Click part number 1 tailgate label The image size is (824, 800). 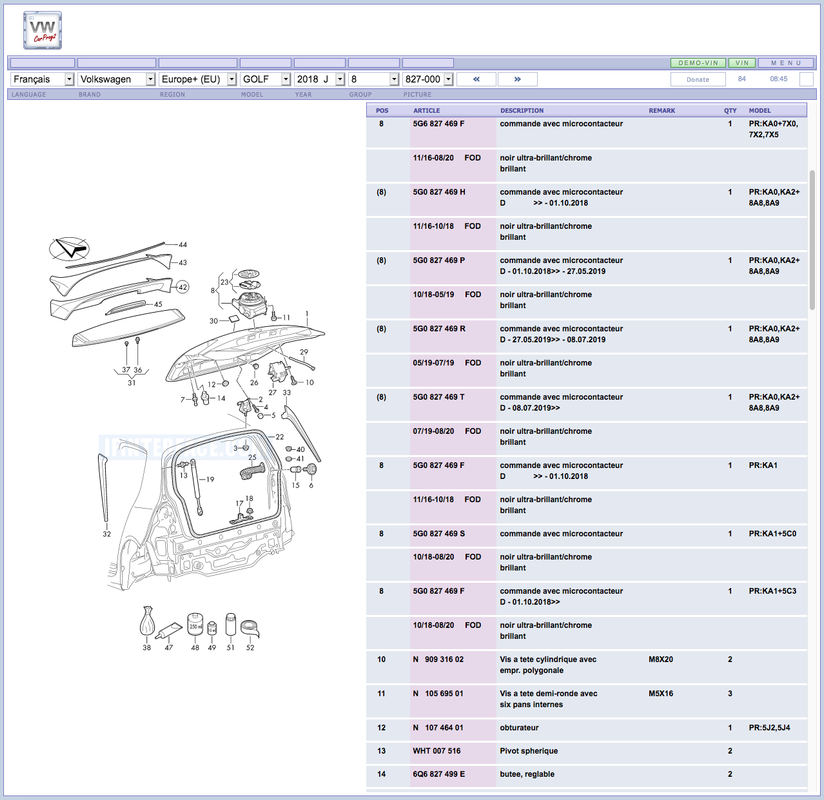[x=307, y=314]
